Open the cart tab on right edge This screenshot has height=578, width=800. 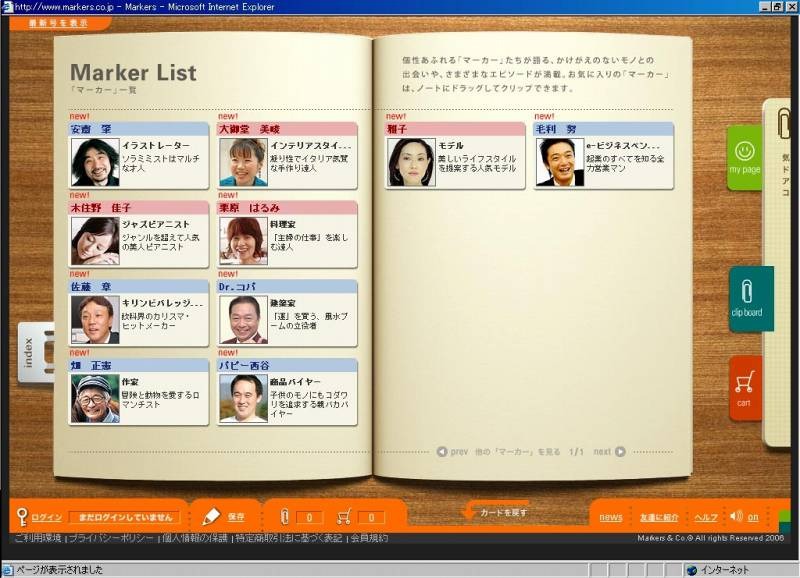[744, 388]
